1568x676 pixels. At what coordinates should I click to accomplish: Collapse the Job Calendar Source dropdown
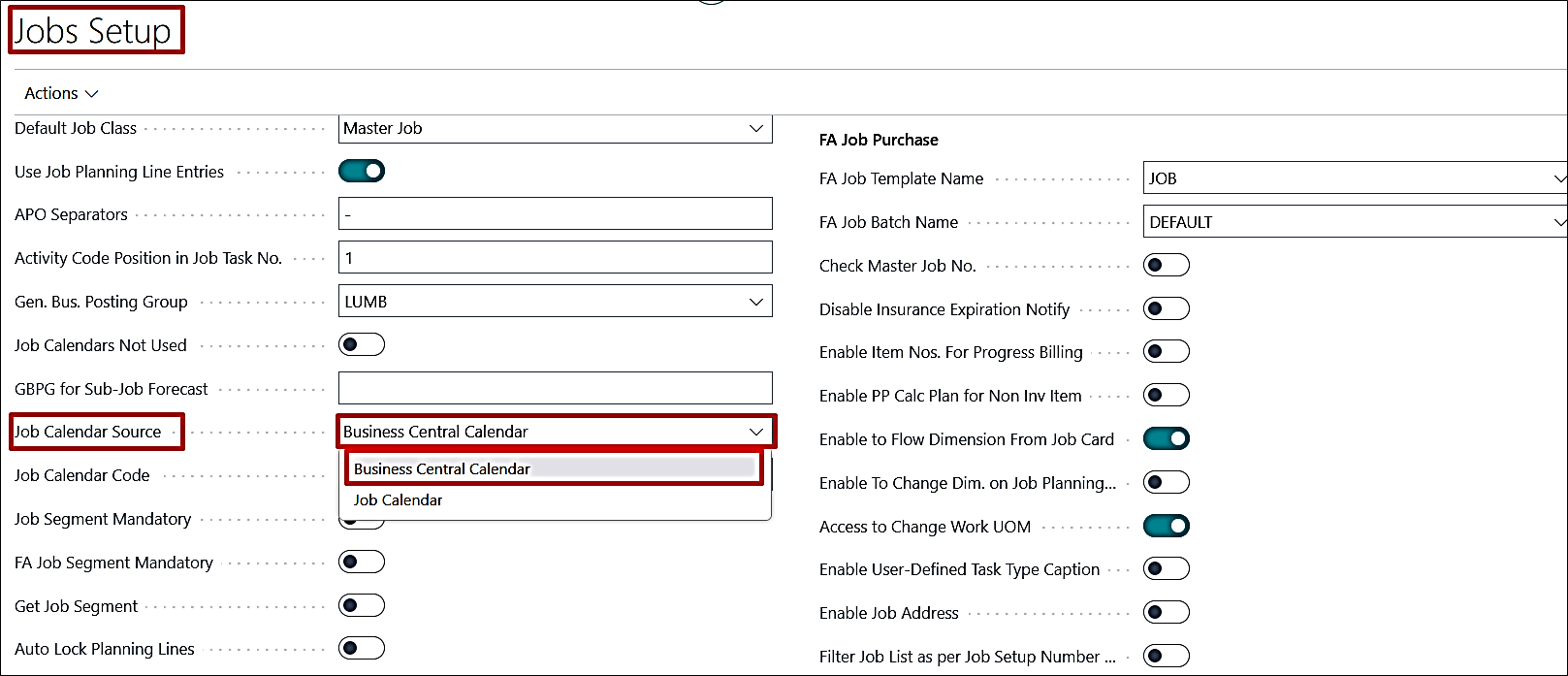coord(755,432)
